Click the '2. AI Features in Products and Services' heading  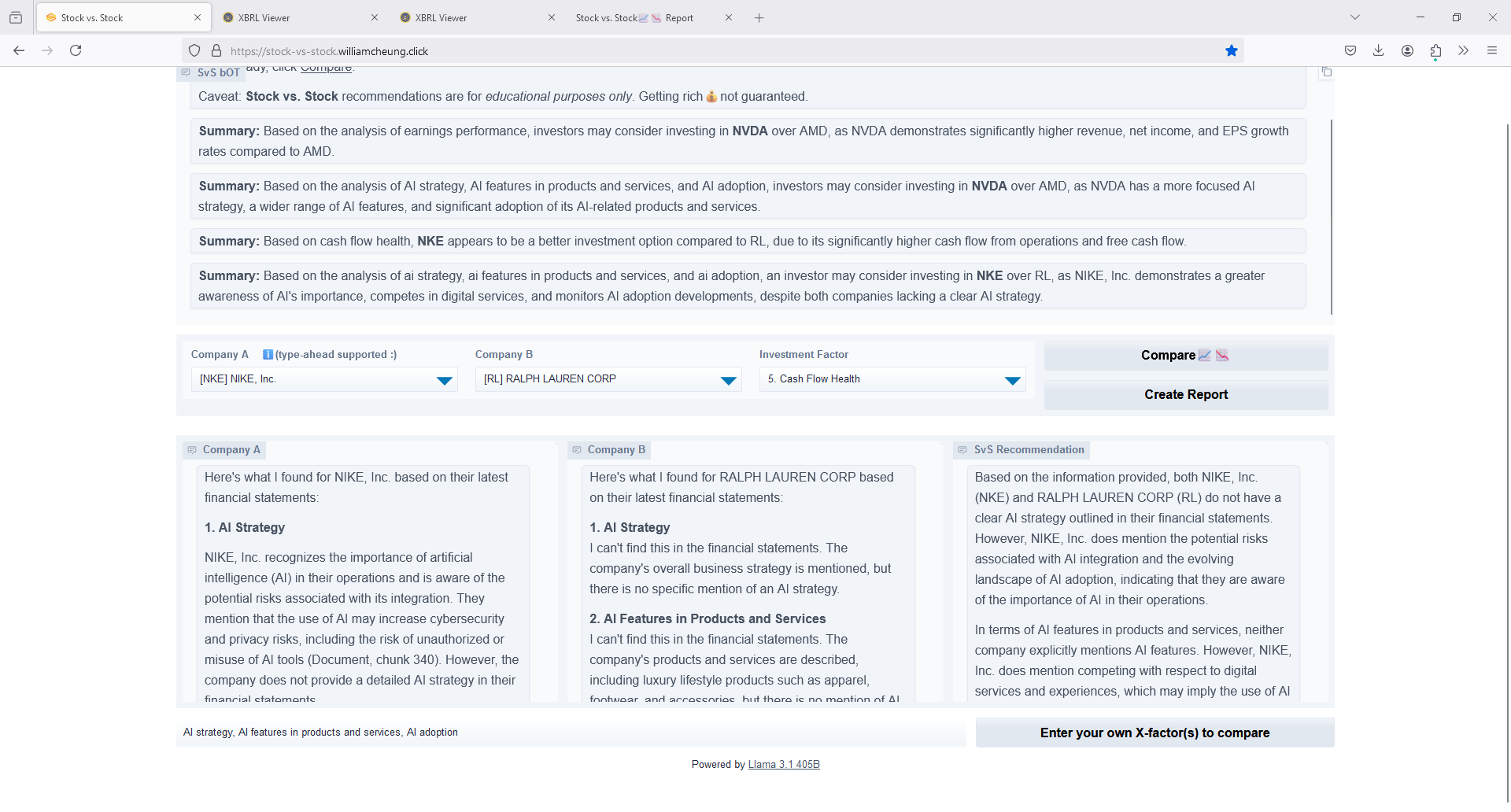(x=707, y=619)
